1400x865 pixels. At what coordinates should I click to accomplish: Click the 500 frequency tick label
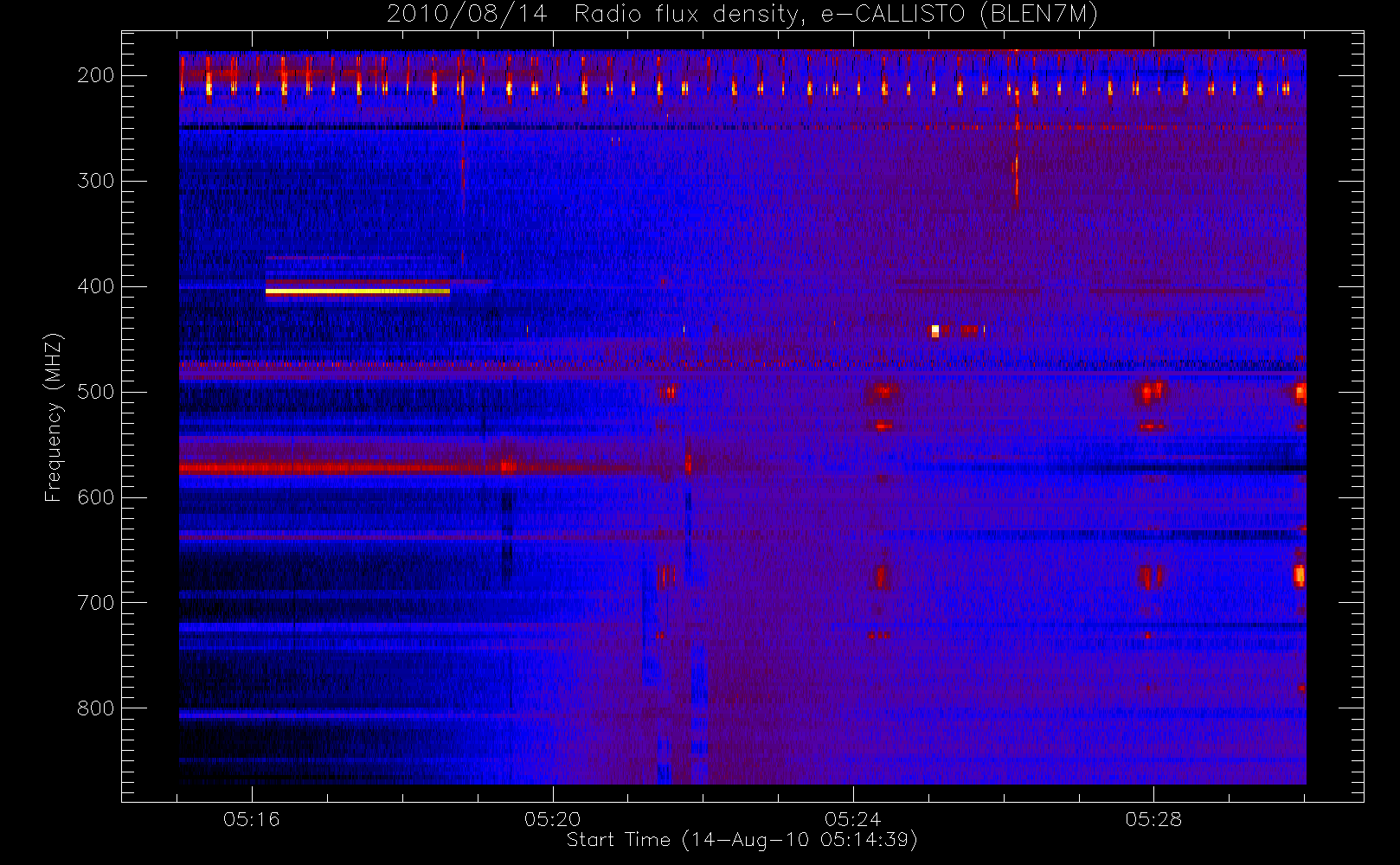pos(95,392)
